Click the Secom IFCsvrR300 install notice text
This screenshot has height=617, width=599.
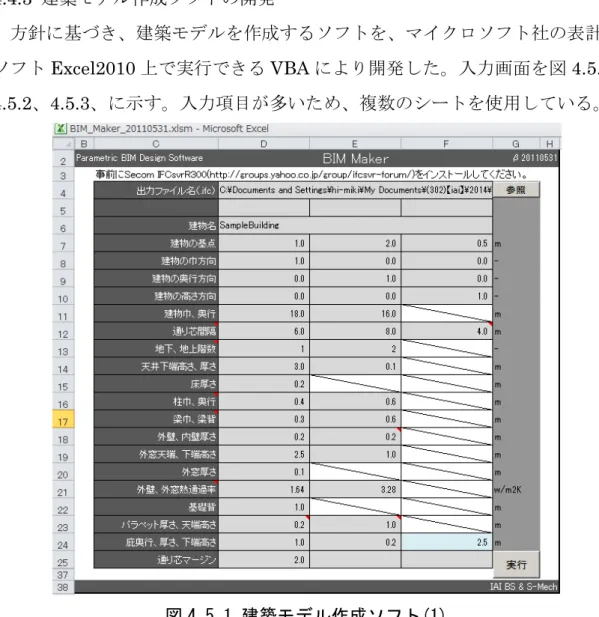click(x=311, y=174)
